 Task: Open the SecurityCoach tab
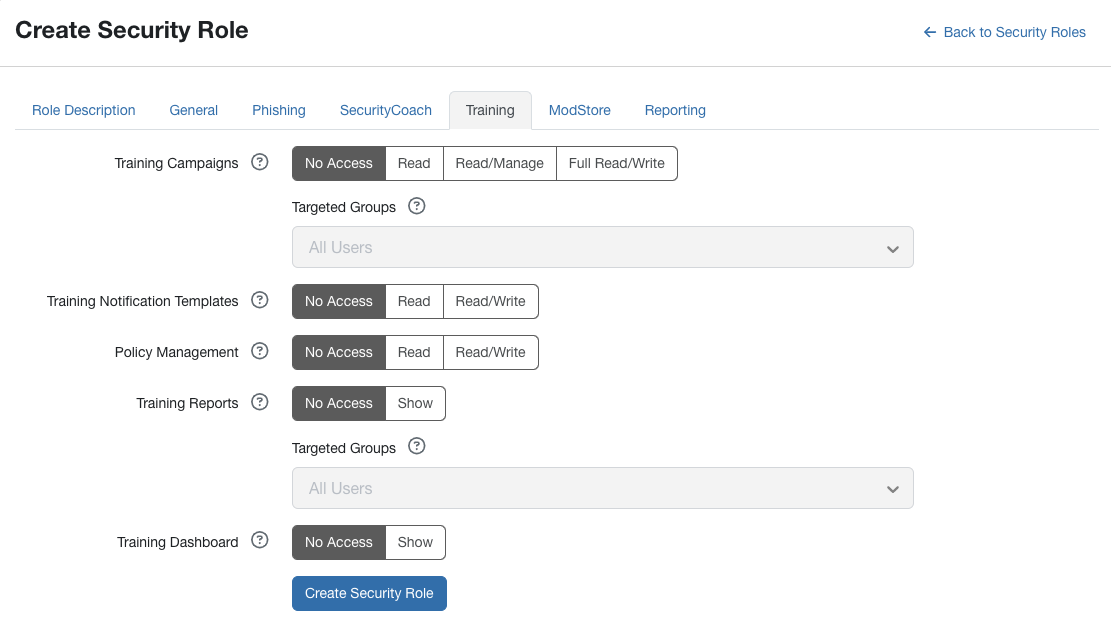click(x=385, y=110)
